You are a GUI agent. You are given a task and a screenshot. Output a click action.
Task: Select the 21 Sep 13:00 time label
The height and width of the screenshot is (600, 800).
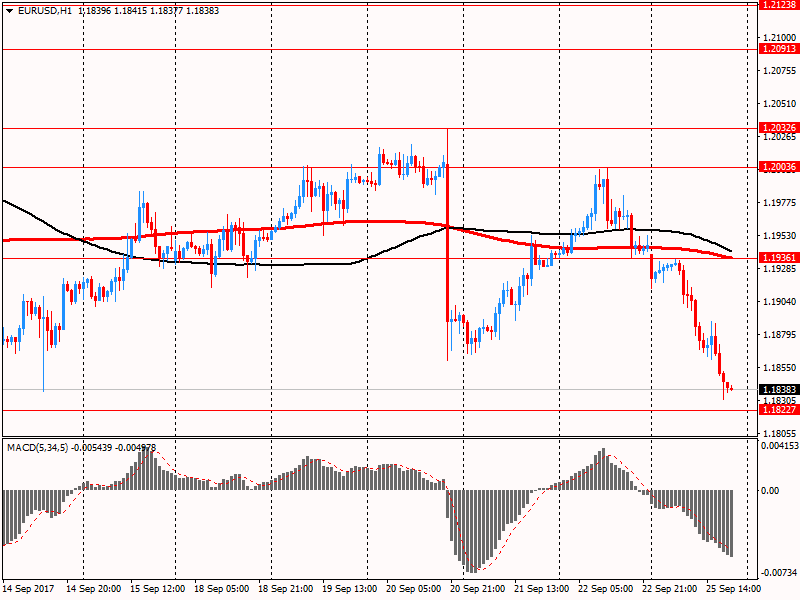pyautogui.click(x=541, y=589)
